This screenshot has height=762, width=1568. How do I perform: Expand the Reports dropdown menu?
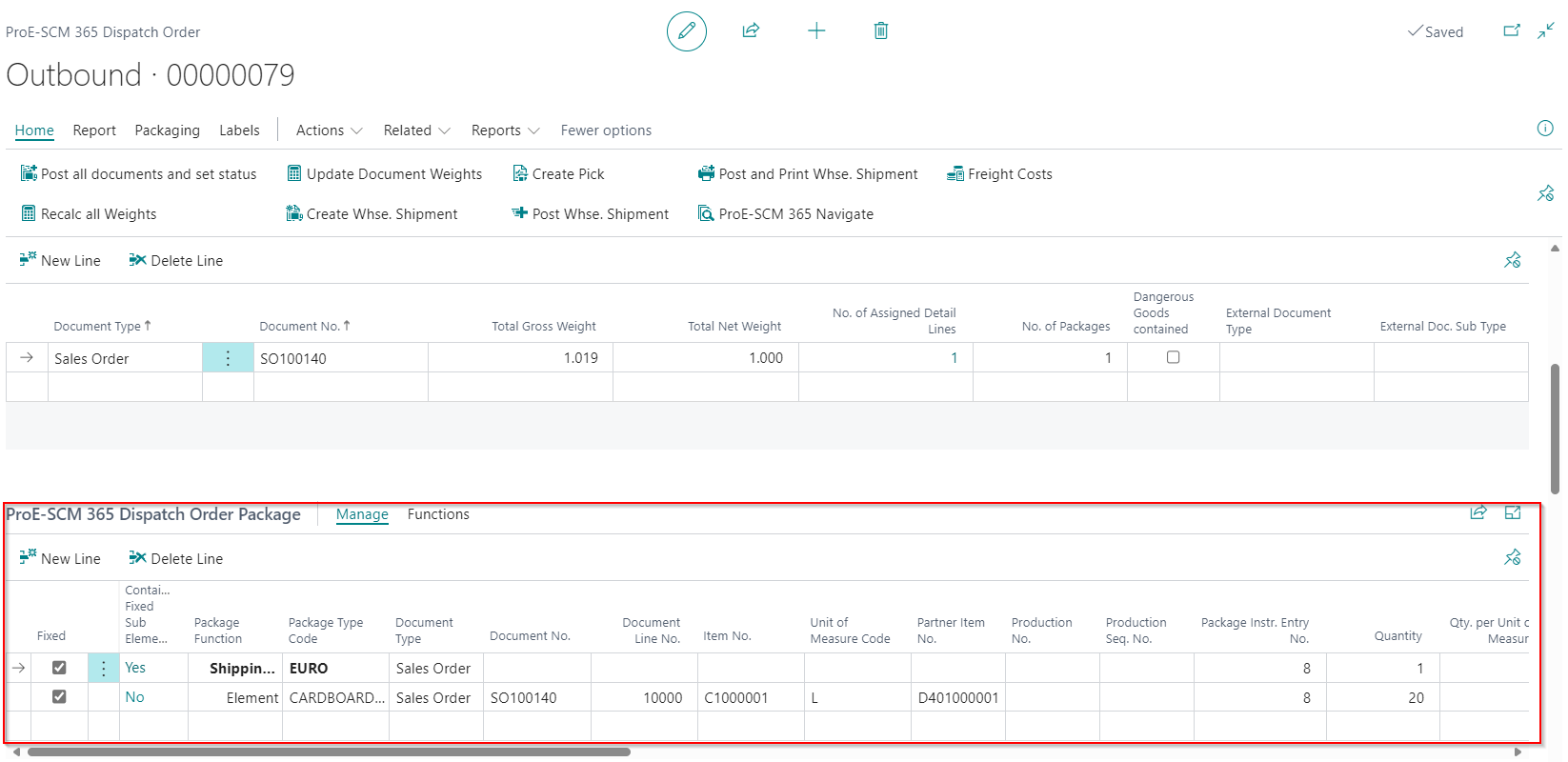506,130
